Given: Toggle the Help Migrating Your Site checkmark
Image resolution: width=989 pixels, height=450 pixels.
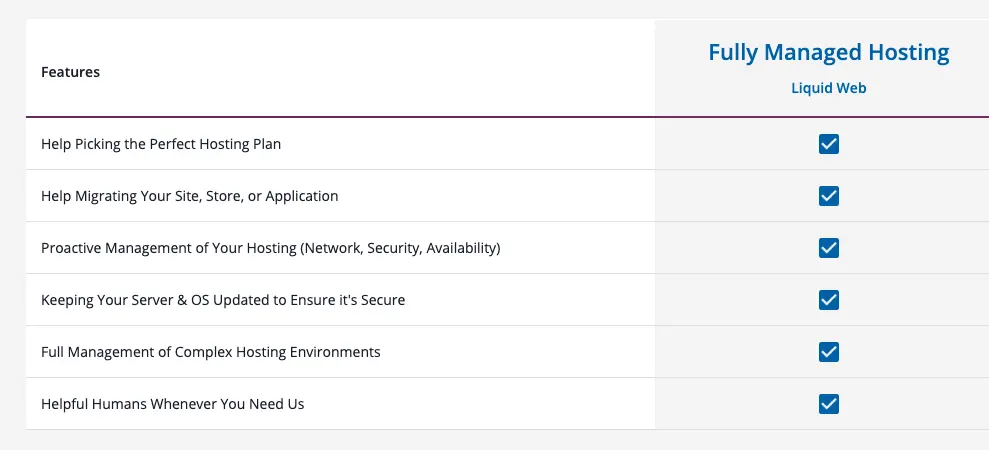Looking at the screenshot, I should point(829,196).
